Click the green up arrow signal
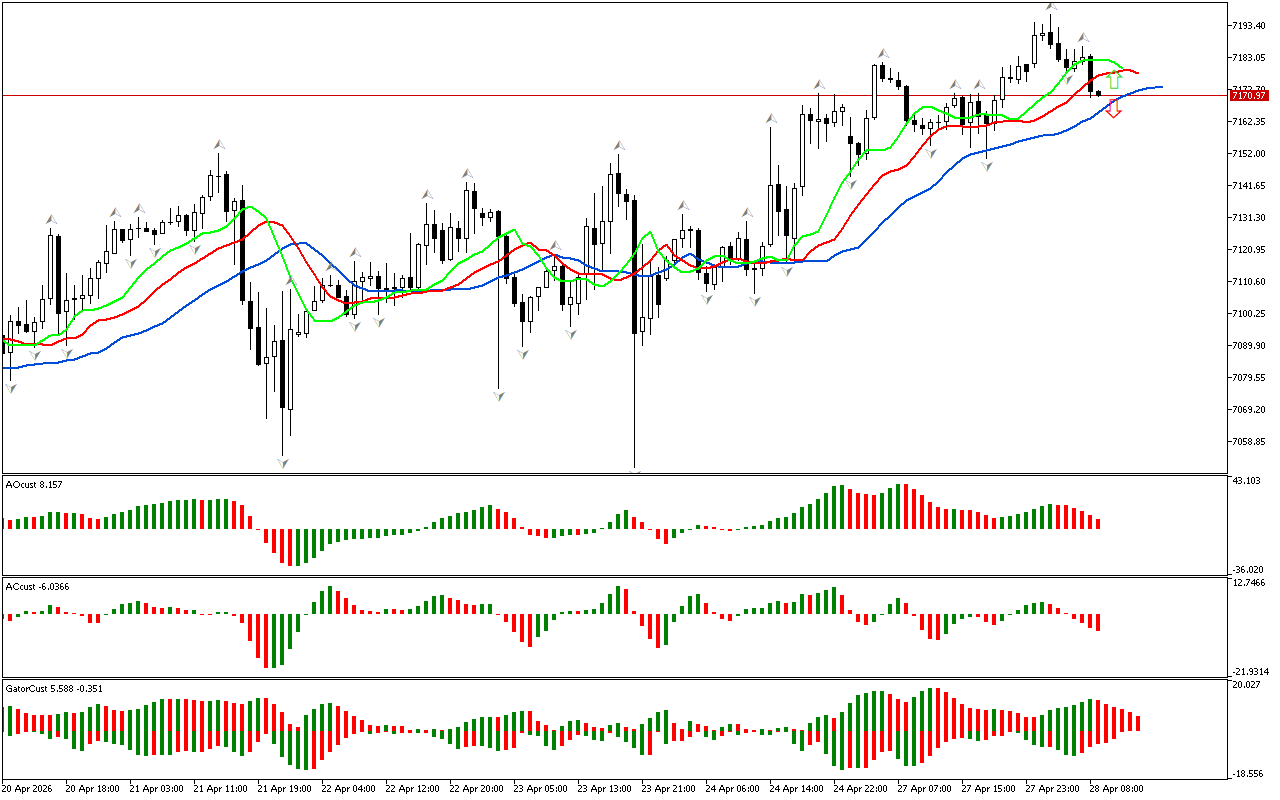The height and width of the screenshot is (800, 1280). coord(1114,80)
